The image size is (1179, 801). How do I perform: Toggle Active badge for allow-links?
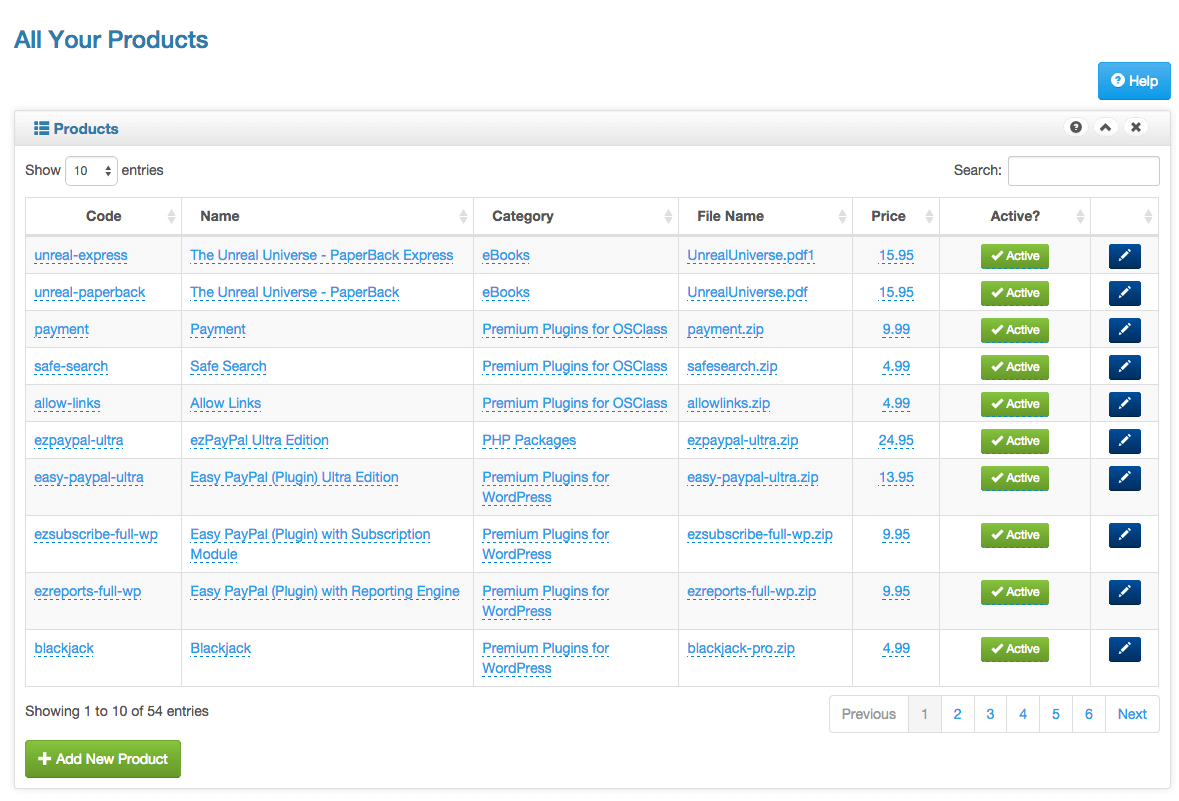tap(1014, 403)
